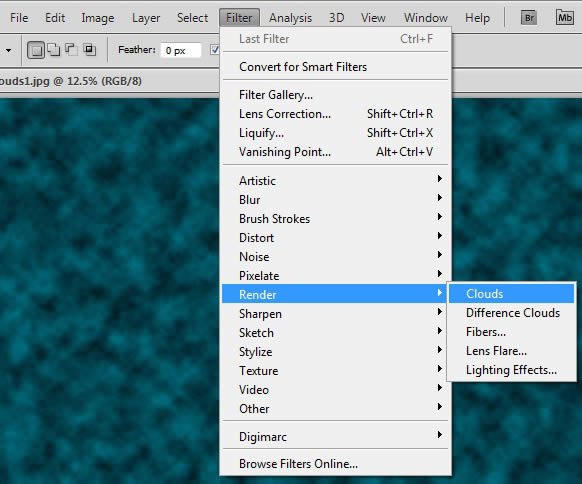Open the Help menu
The height and width of the screenshot is (484, 582).
[x=477, y=17]
